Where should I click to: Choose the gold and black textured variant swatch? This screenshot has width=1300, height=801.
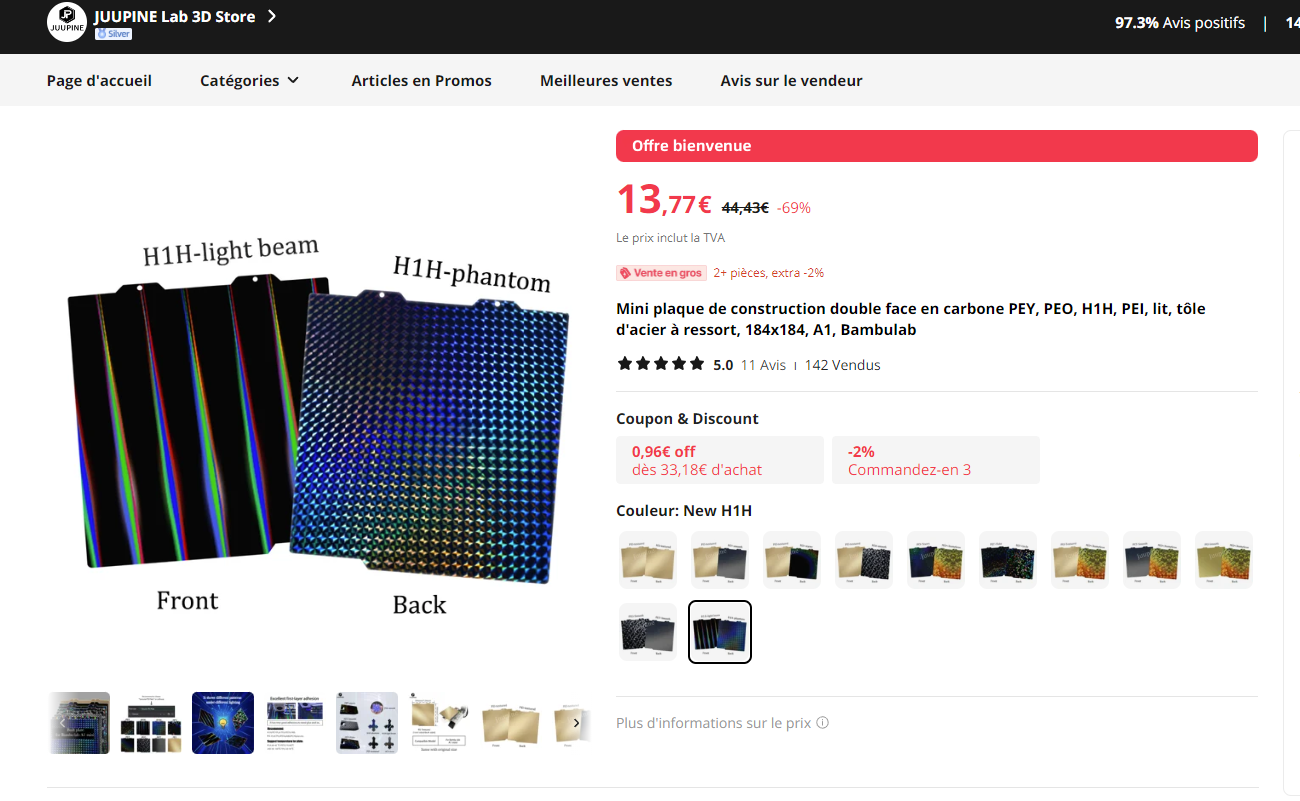[x=864, y=560]
